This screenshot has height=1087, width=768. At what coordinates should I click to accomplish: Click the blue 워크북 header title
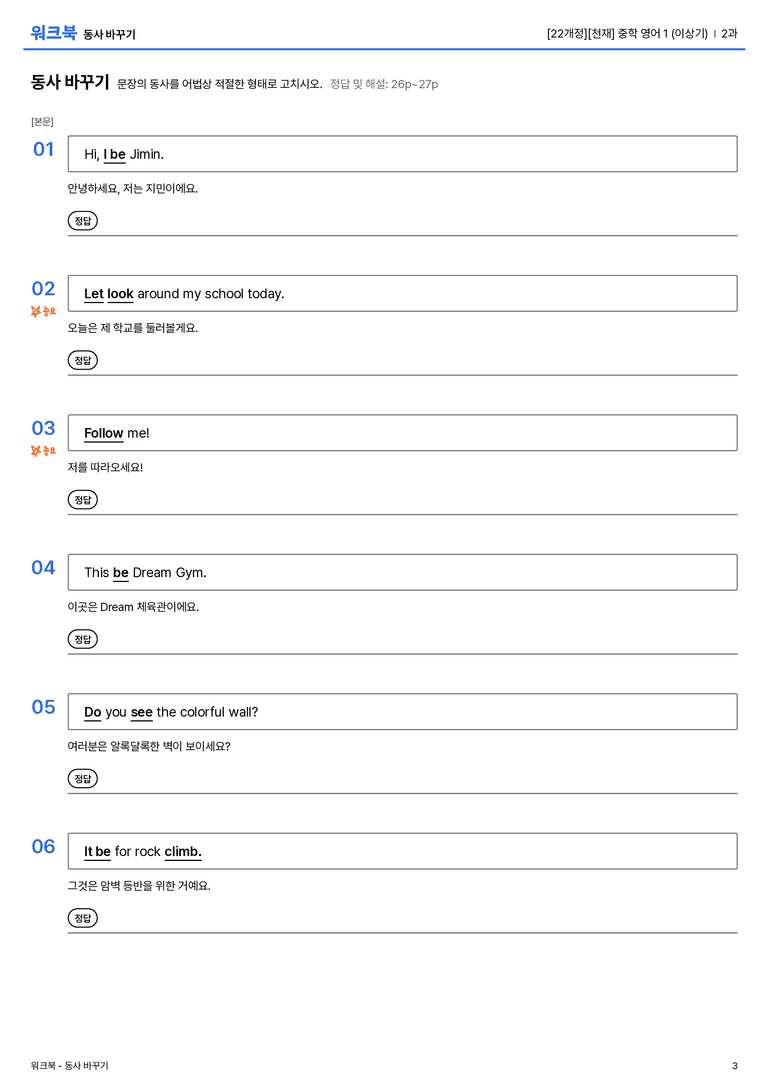[53, 33]
